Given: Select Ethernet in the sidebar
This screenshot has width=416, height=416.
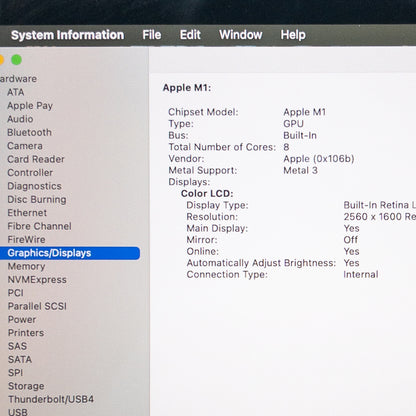Looking at the screenshot, I should pyautogui.click(x=27, y=213).
